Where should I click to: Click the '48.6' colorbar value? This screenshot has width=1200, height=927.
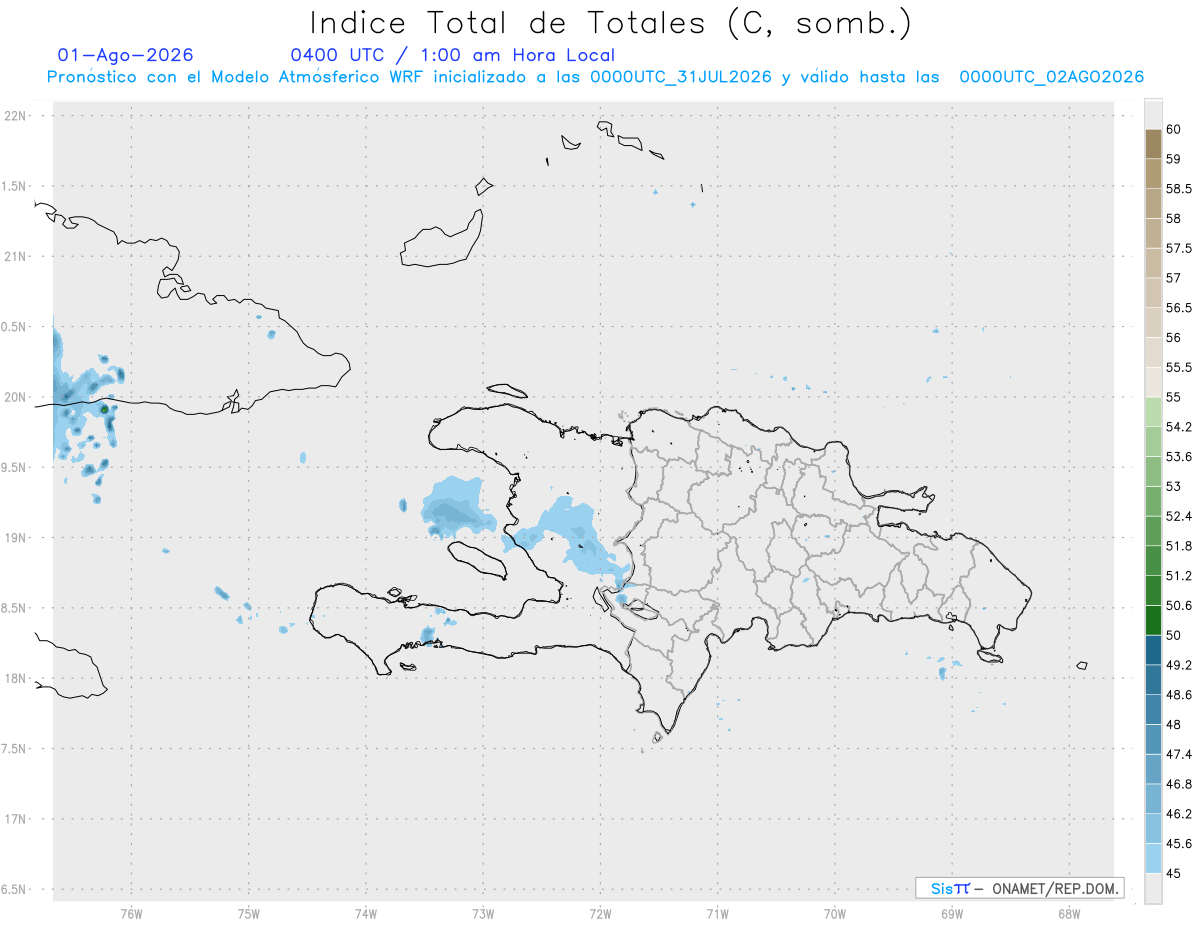click(1178, 695)
